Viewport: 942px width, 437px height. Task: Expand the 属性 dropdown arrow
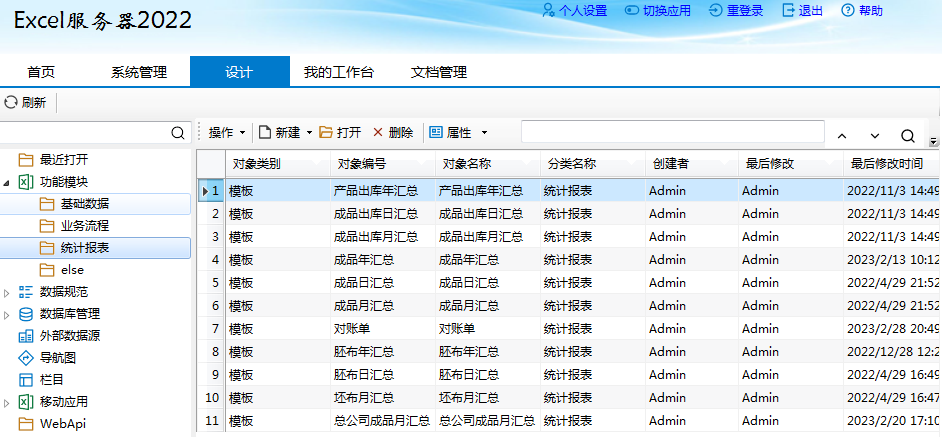click(x=484, y=133)
